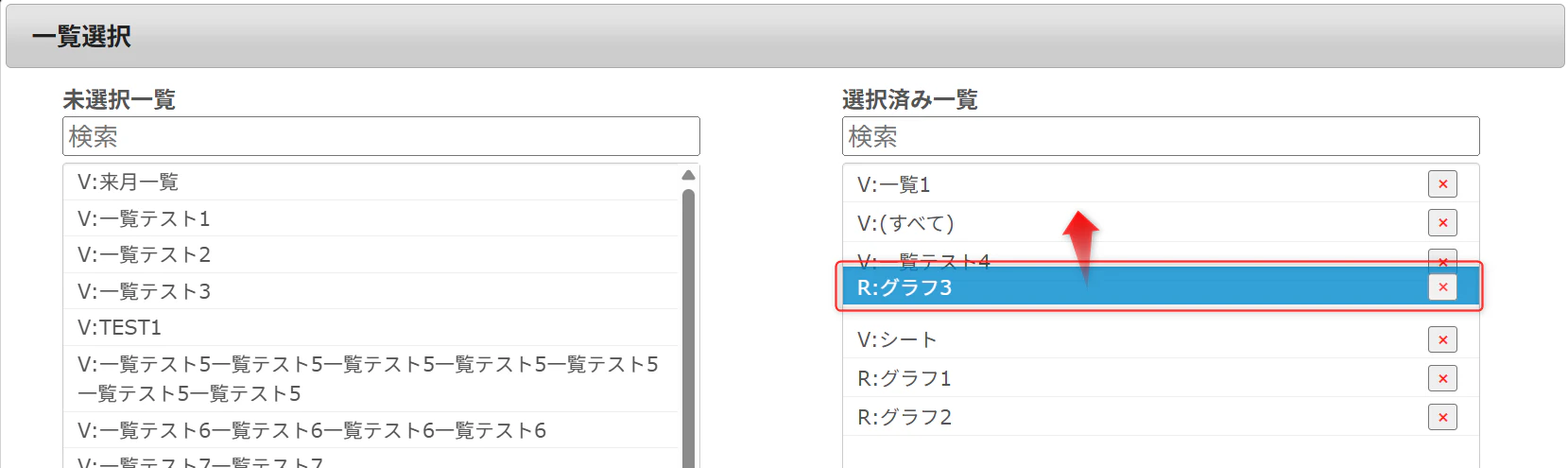1568x468 pixels.
Task: Click the scroll-up arrow of the unselected list
Action: point(688,175)
